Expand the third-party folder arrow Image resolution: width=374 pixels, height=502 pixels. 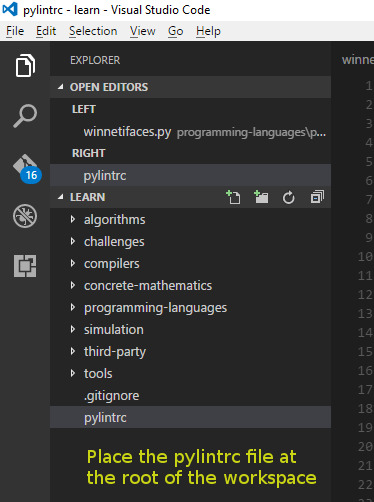(x=73, y=351)
